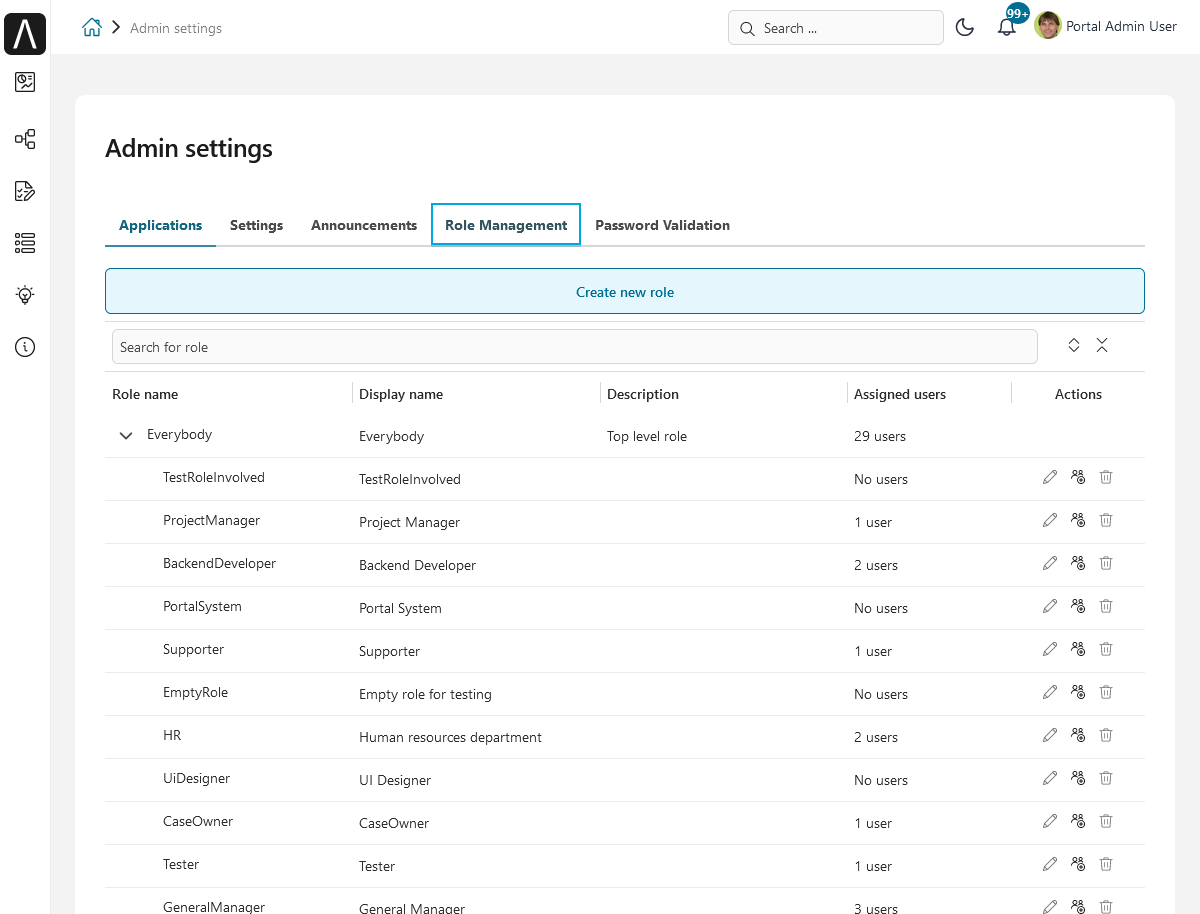Assign users to the CaseOwner role
Image resolution: width=1200 pixels, height=914 pixels.
pyautogui.click(x=1078, y=821)
